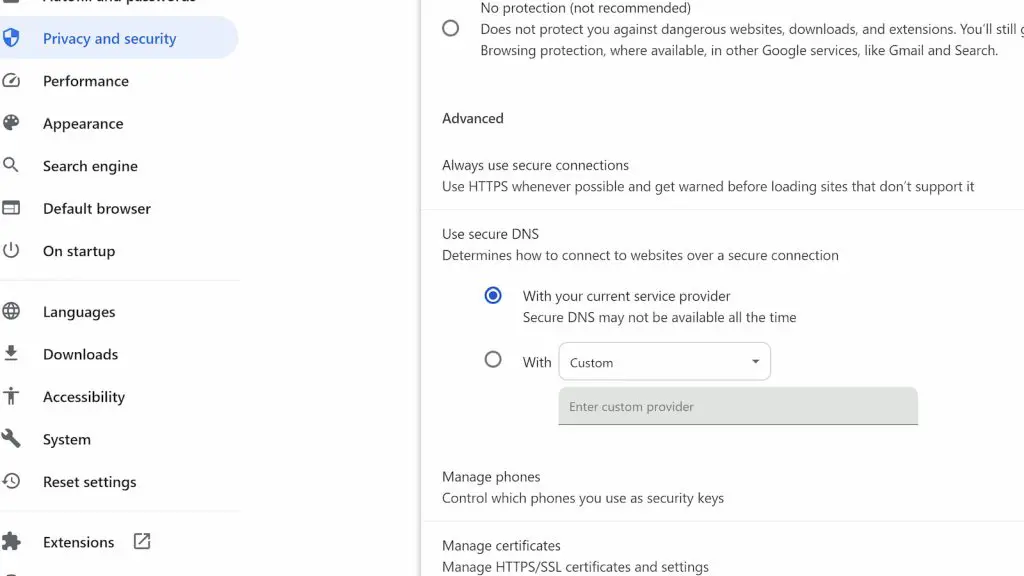Click the Enter custom provider text field
1024x576 pixels.
click(x=737, y=407)
